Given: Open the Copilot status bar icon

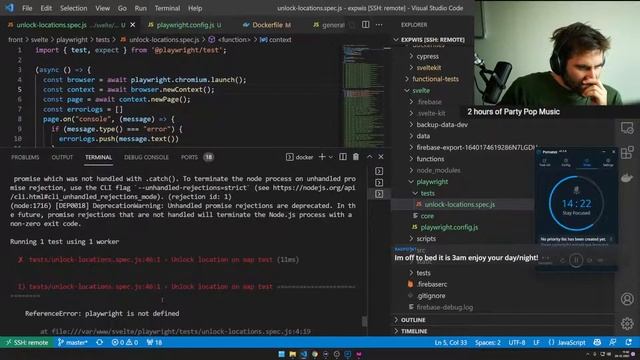Looking at the screenshot, I should pyautogui.click(x=597, y=342).
